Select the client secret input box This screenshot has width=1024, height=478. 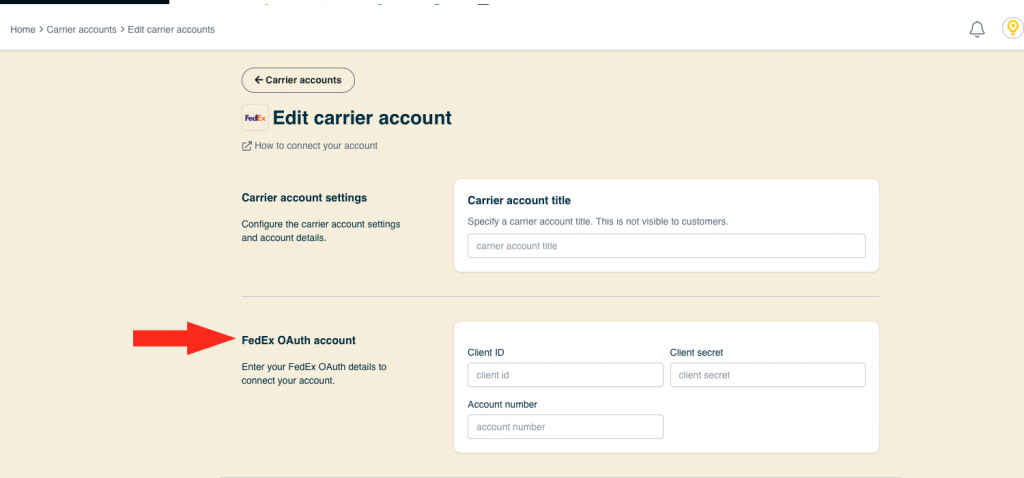click(x=767, y=375)
